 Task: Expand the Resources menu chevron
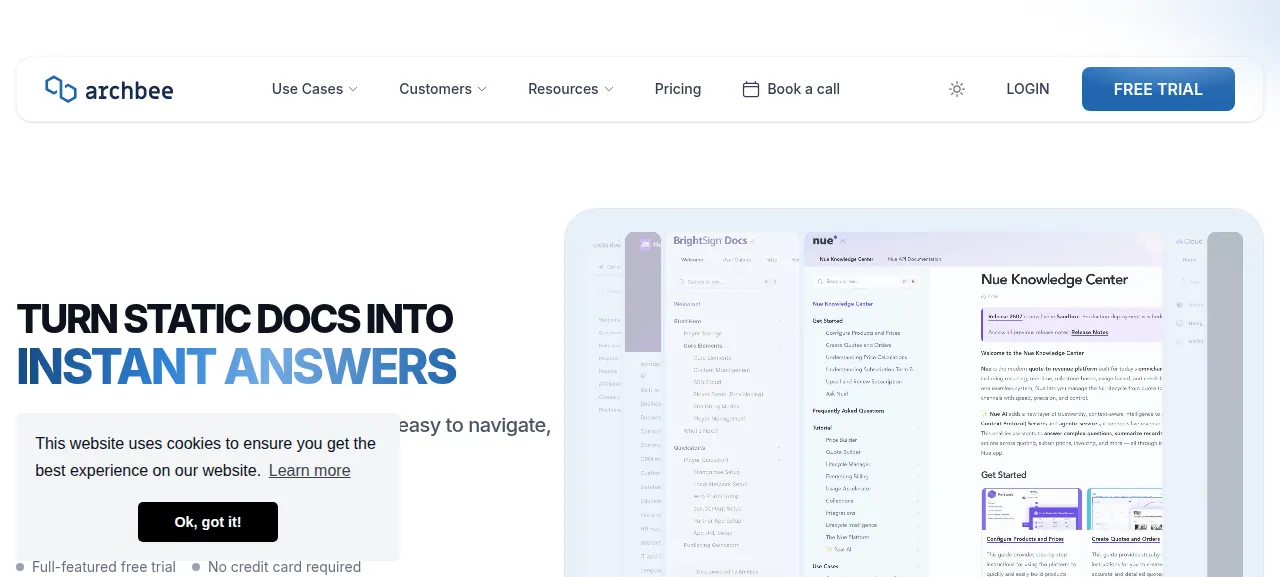click(609, 89)
